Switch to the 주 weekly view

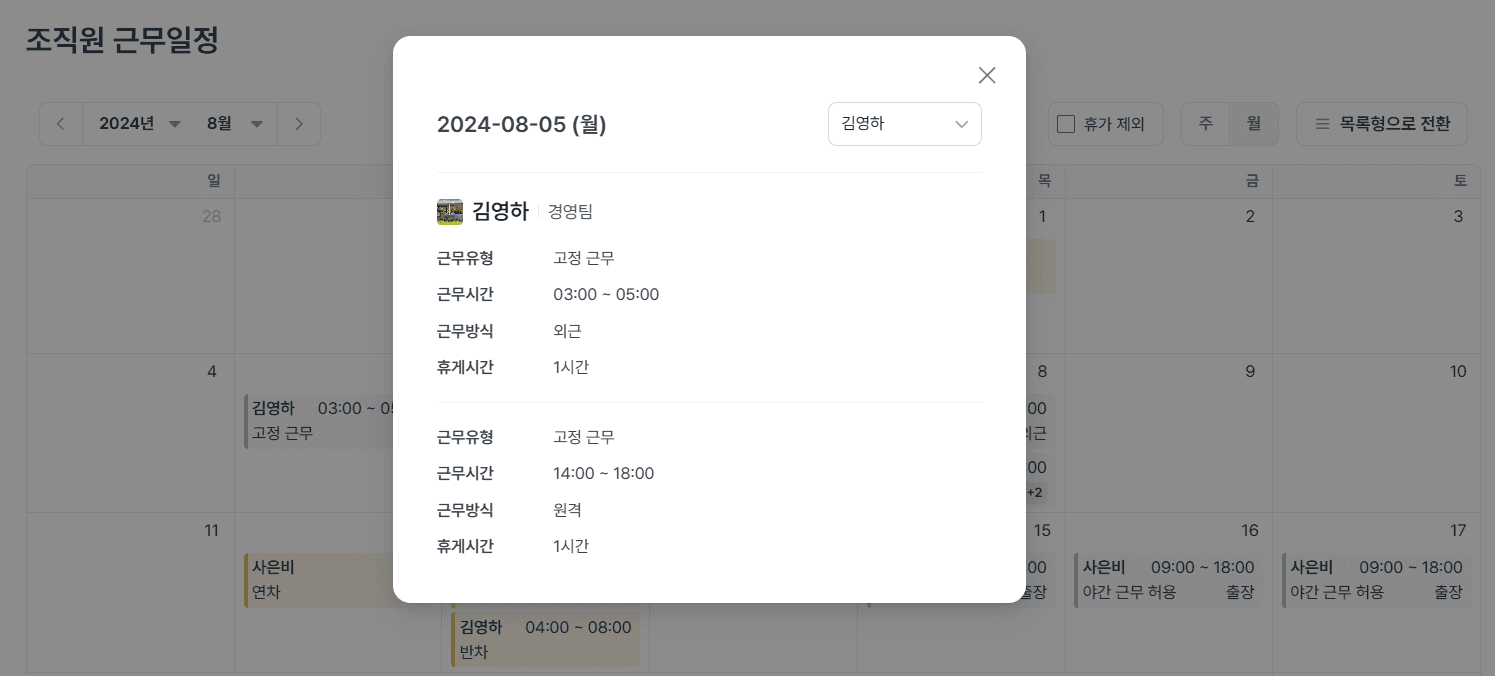click(1205, 123)
